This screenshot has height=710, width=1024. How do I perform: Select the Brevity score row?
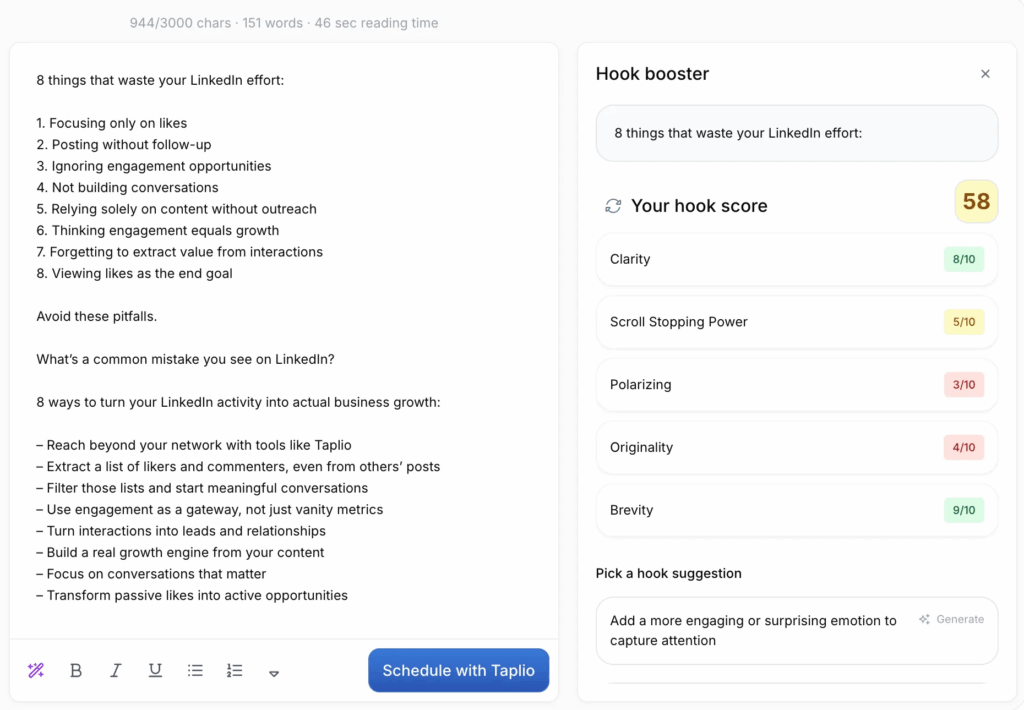[796, 510]
